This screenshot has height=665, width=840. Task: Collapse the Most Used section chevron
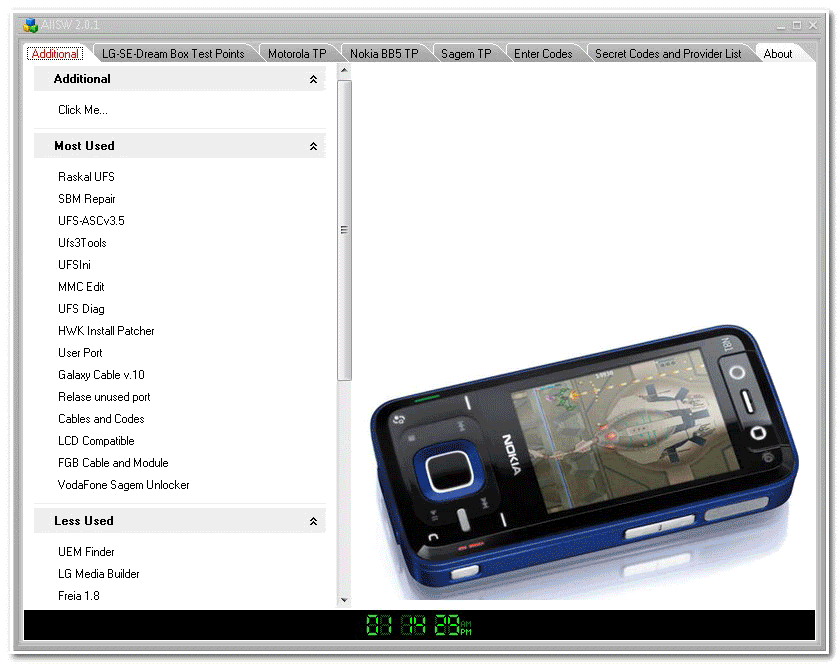313,146
